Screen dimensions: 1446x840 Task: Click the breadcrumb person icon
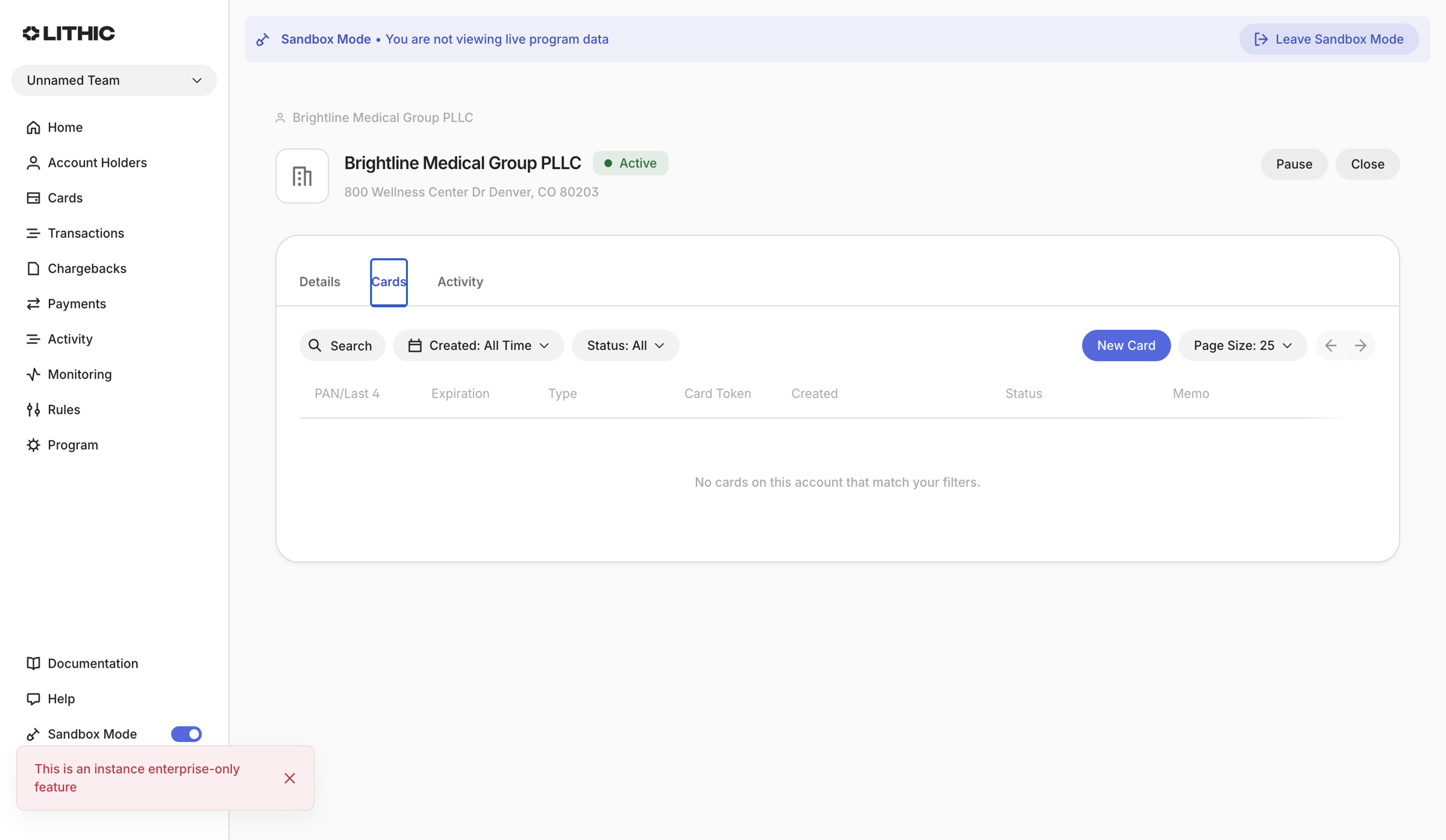(x=280, y=118)
